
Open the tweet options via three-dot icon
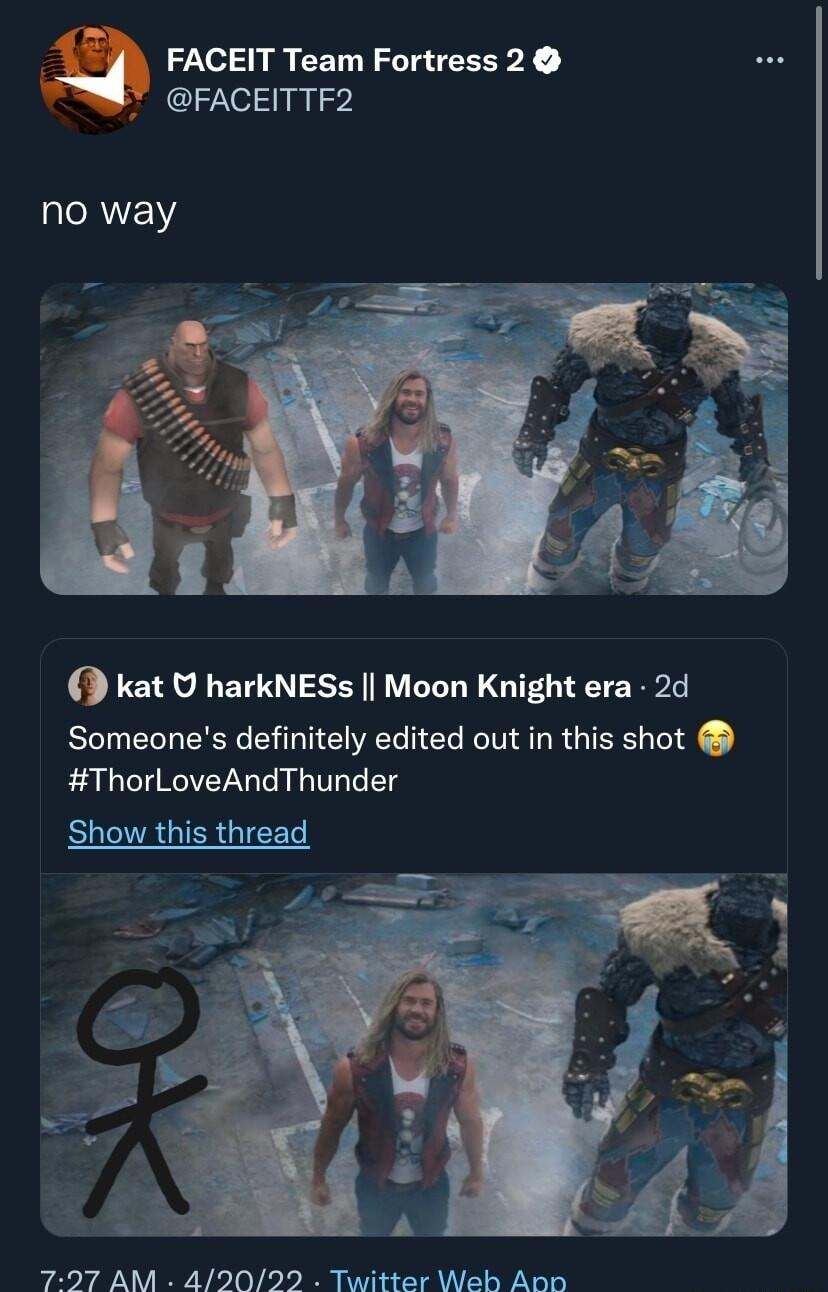click(768, 59)
